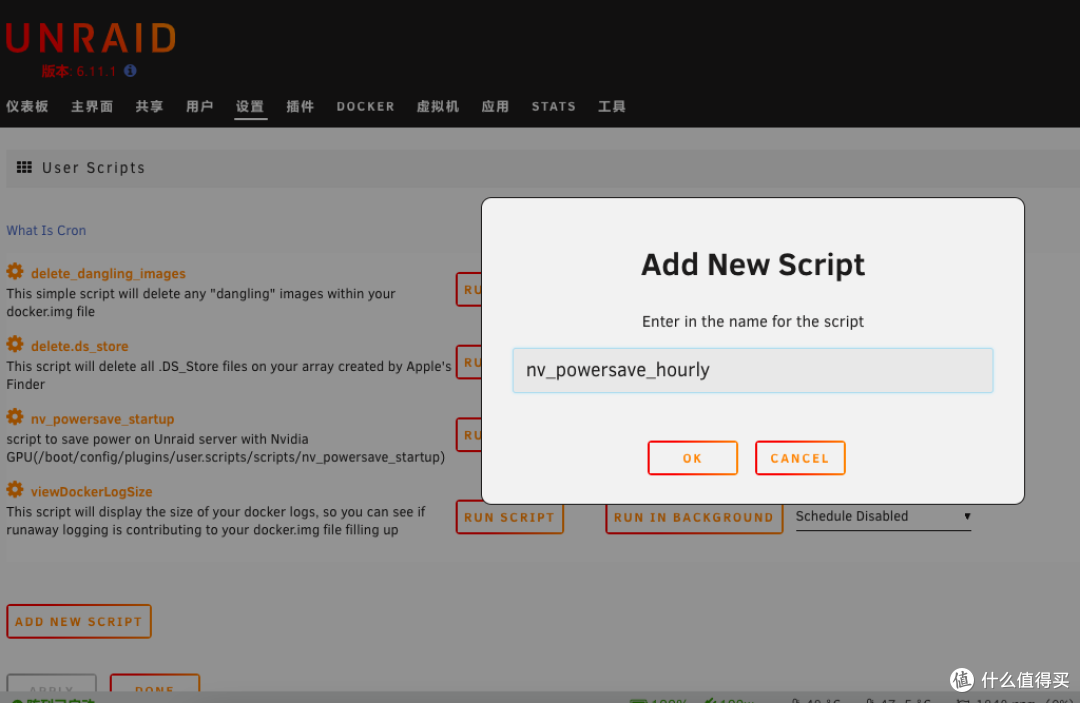This screenshot has width=1080, height=703.
Task: Open the Schedule Disabled dropdown
Action: coord(882,517)
